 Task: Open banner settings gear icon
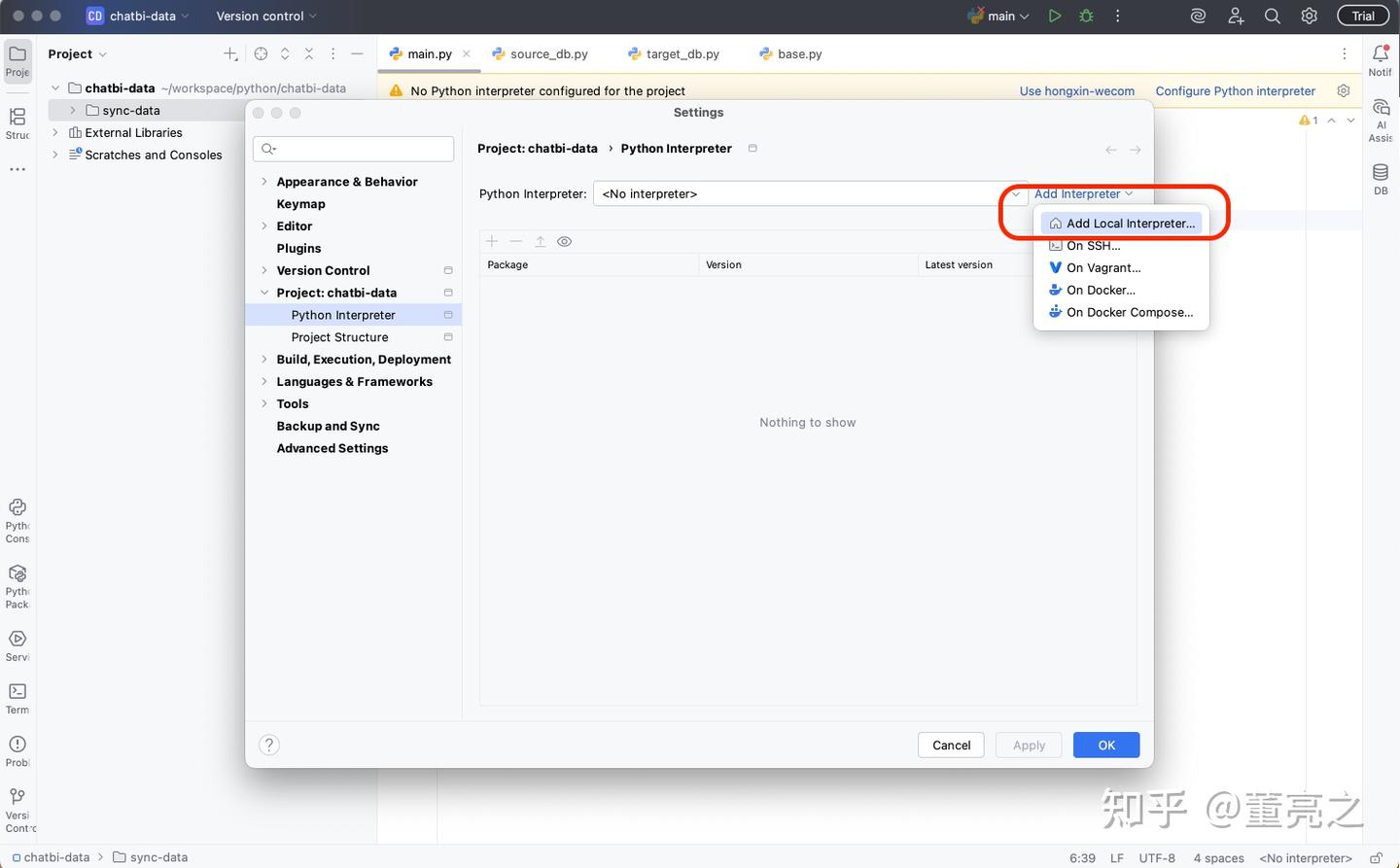coord(1344,90)
